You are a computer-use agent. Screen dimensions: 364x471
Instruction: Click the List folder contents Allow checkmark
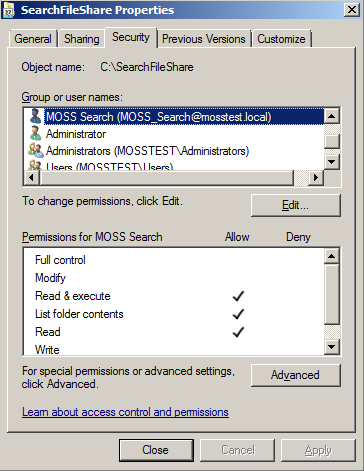(238, 314)
